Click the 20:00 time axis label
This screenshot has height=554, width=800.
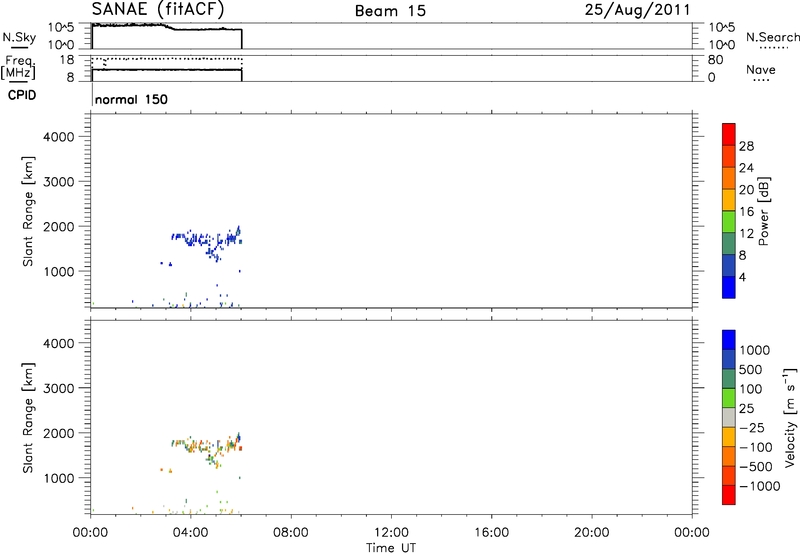tap(592, 533)
